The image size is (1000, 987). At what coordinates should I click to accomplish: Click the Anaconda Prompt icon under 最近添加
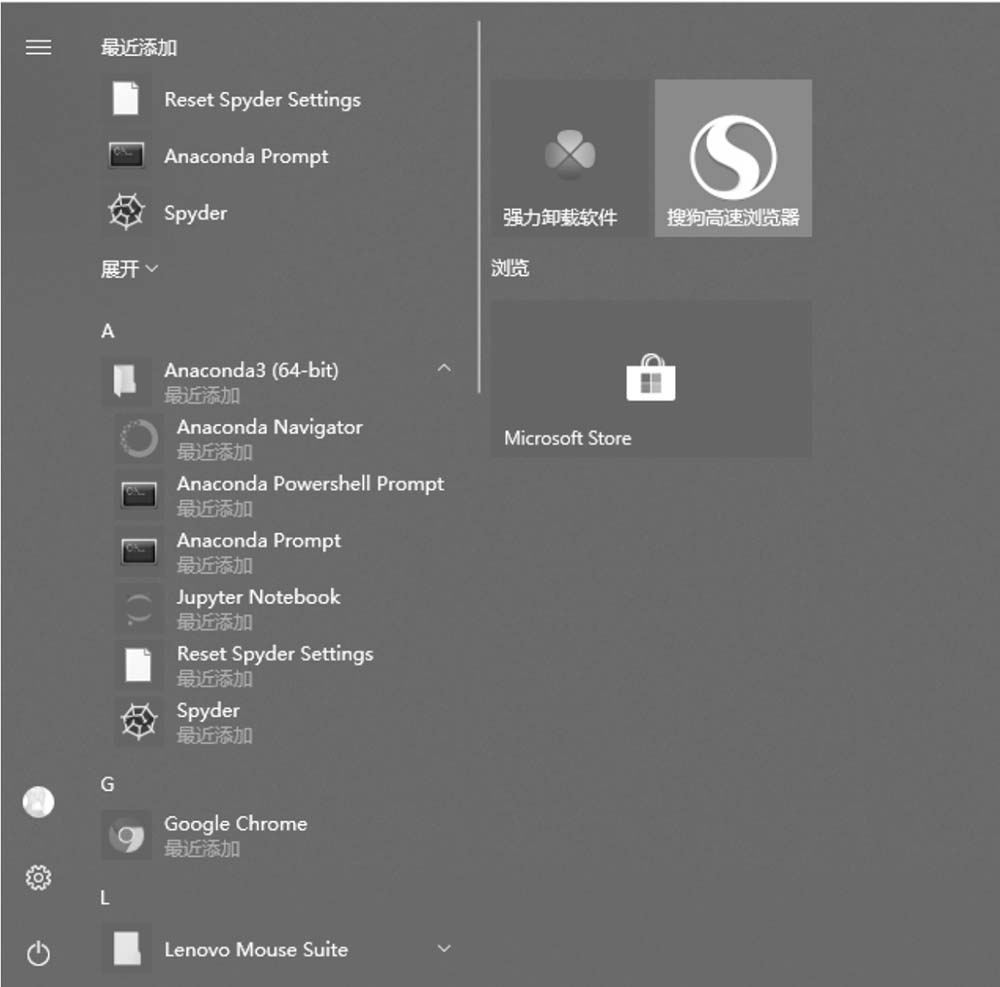pyautogui.click(x=126, y=155)
